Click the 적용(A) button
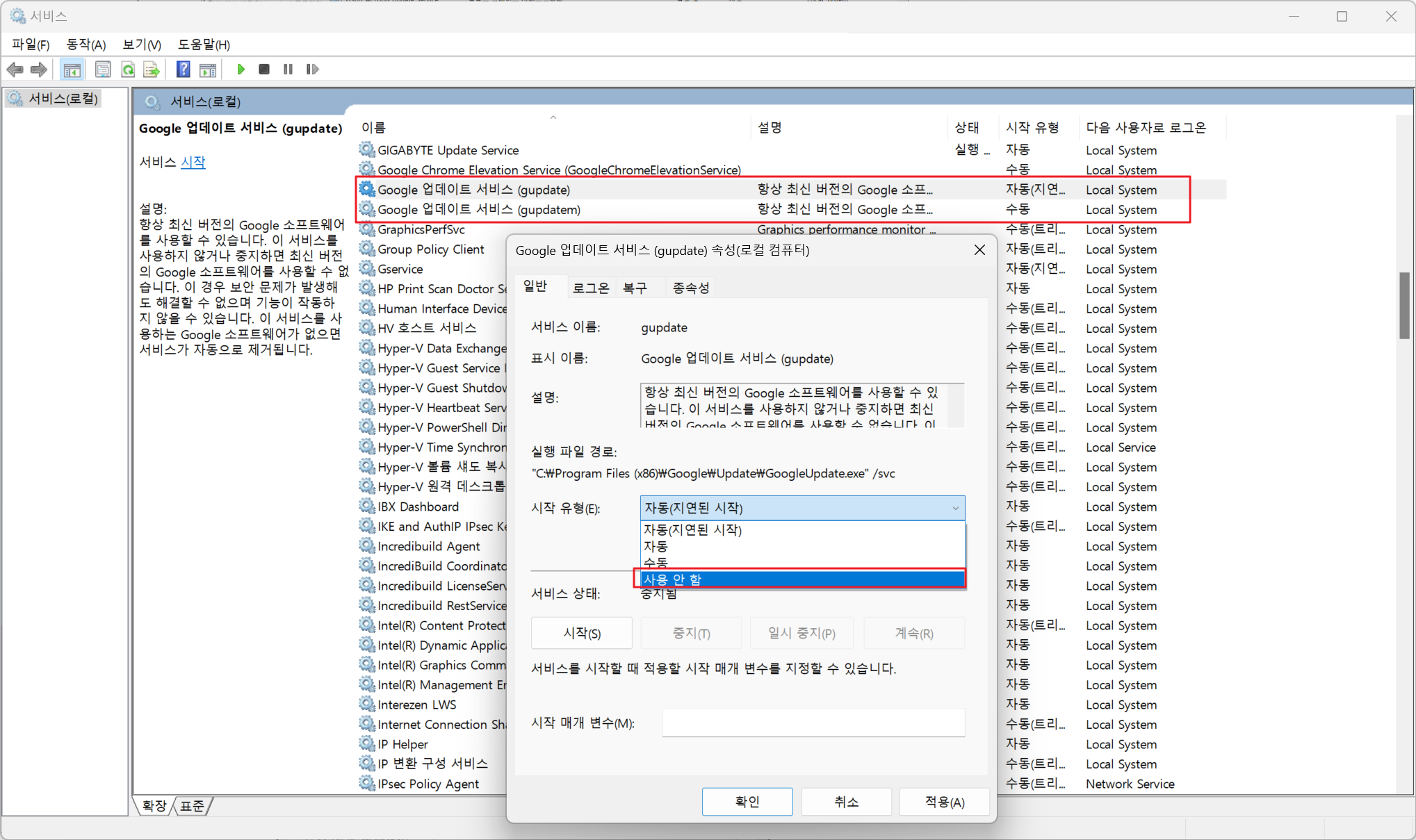The height and width of the screenshot is (840, 1416). tap(944, 801)
